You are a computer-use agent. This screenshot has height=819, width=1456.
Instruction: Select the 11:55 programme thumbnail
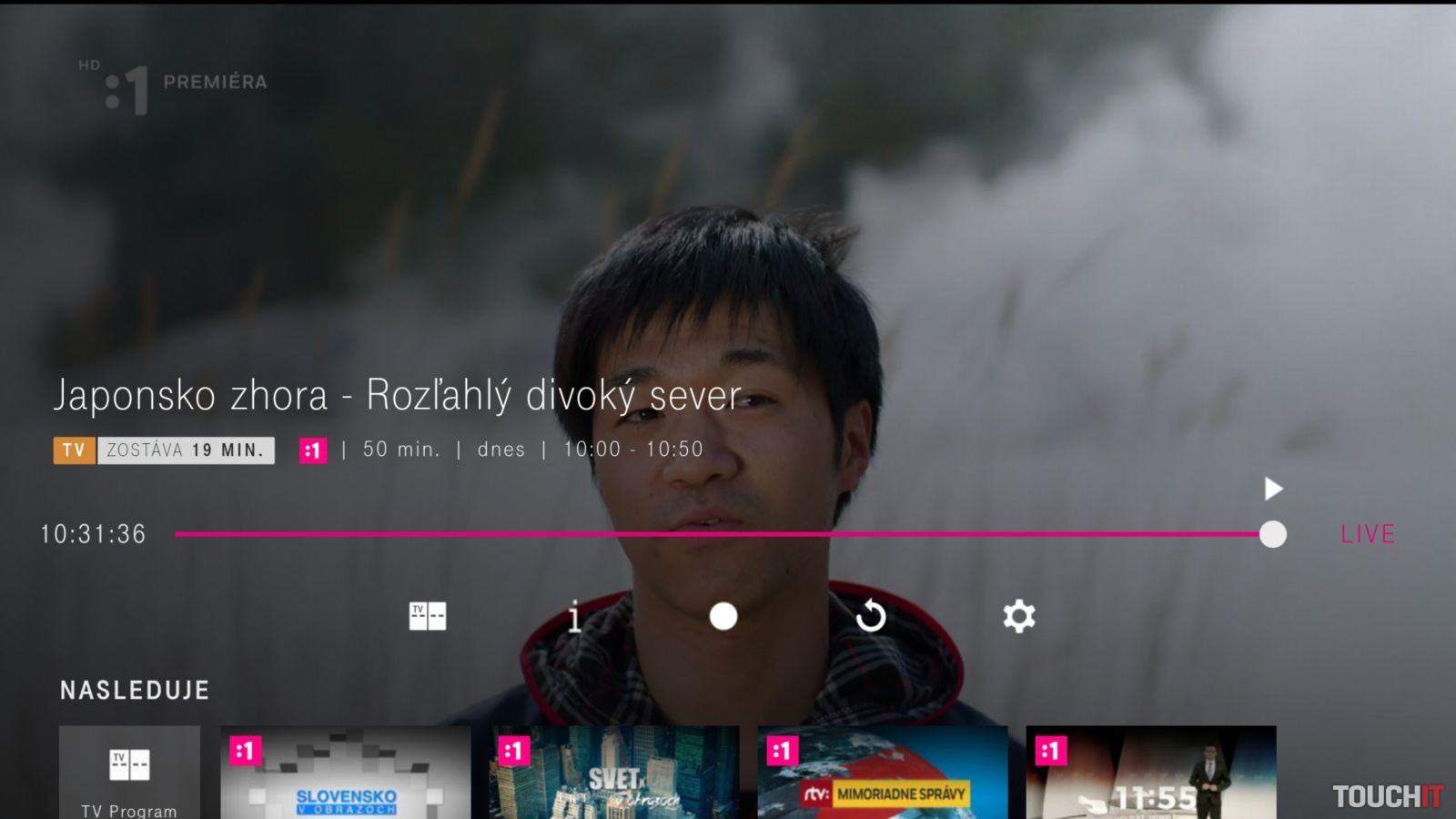point(1151,772)
